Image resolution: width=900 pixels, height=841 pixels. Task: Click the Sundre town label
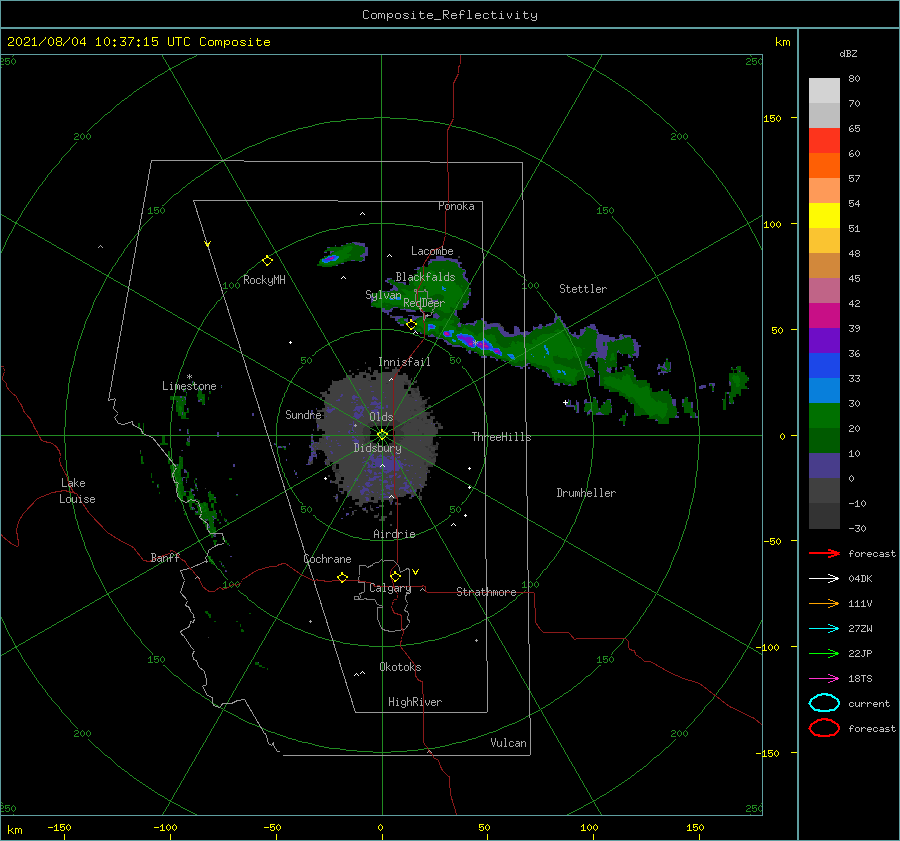[x=303, y=414]
